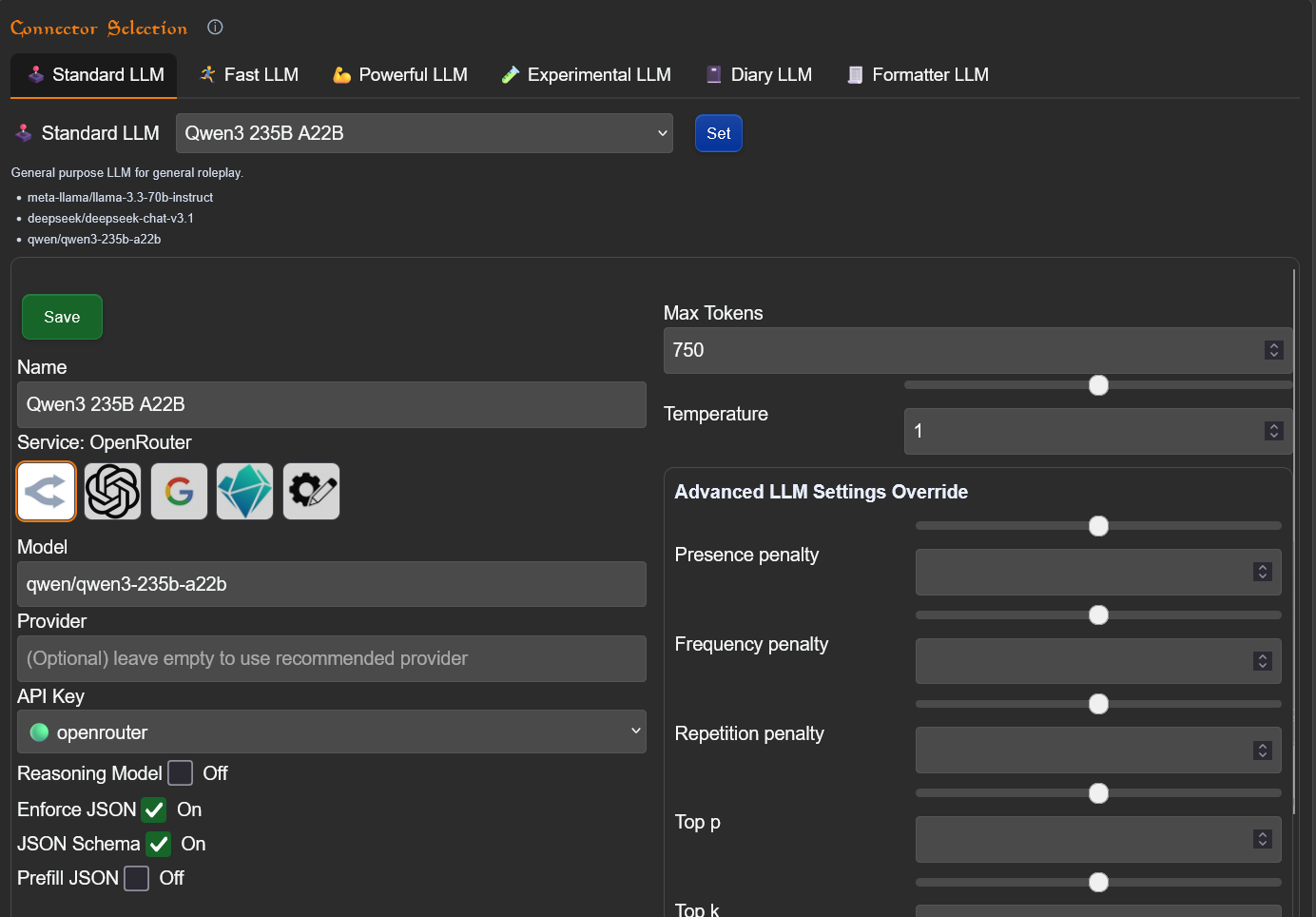
Task: Click the Temperature slider handle
Action: tap(1098, 385)
